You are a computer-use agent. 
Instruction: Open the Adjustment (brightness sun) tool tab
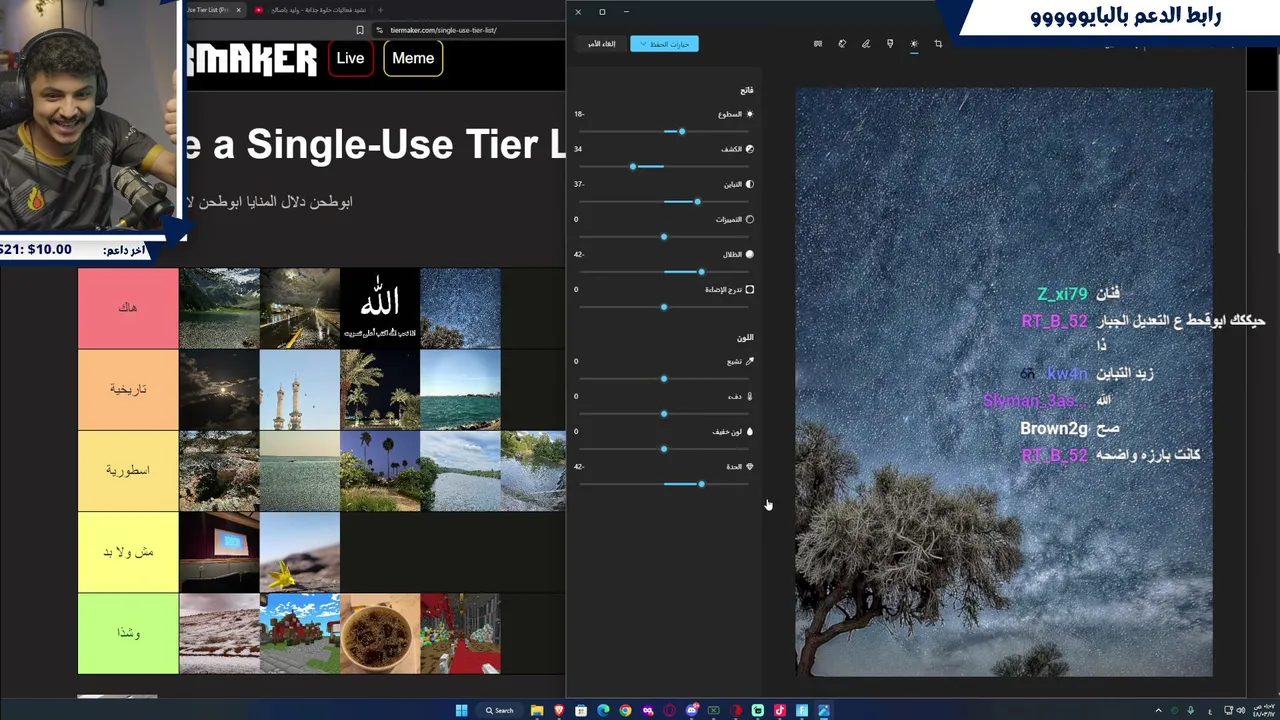pos(914,44)
